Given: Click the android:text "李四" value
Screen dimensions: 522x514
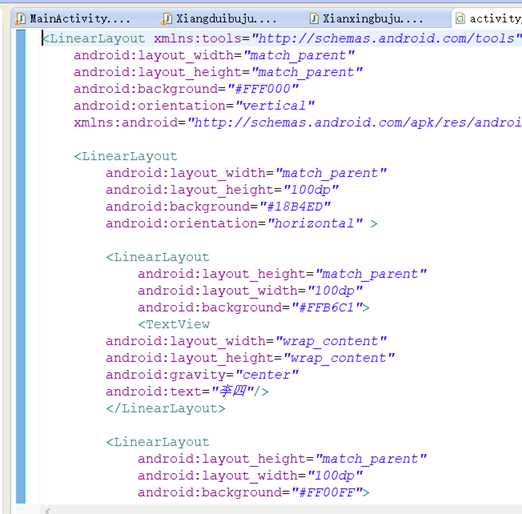Looking at the screenshot, I should tap(233, 391).
